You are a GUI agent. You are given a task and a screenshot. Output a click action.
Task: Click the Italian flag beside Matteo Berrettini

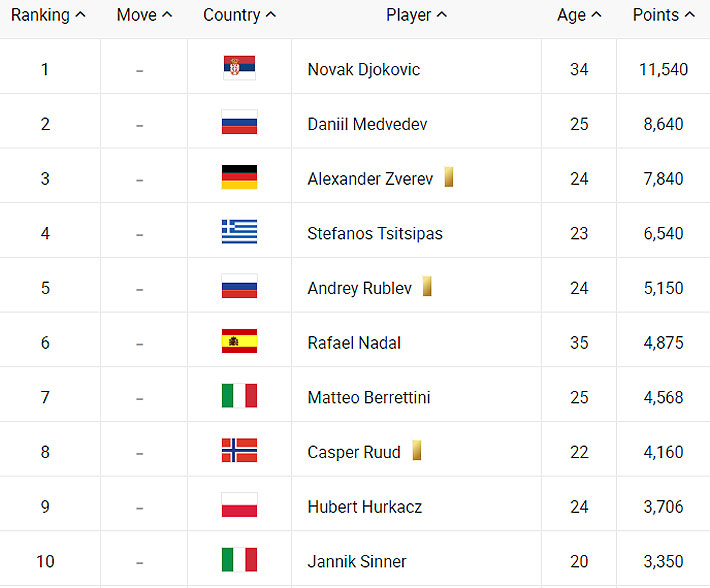pyautogui.click(x=239, y=397)
